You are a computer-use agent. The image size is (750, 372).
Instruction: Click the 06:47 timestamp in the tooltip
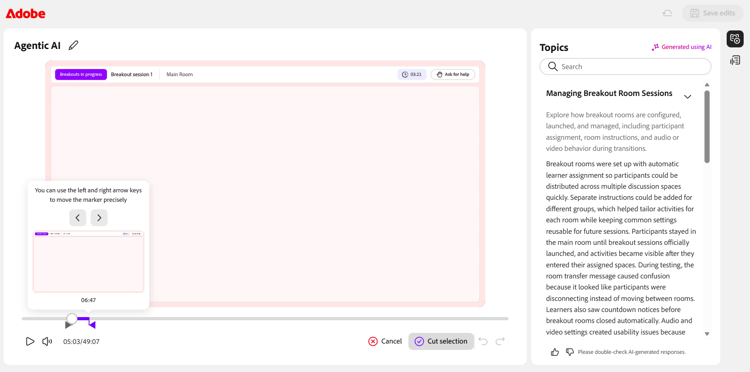click(x=88, y=300)
